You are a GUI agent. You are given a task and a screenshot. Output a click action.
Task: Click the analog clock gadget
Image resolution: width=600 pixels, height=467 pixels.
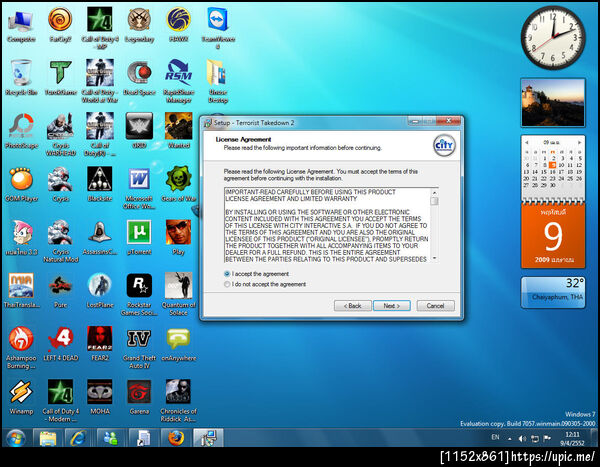(x=553, y=38)
